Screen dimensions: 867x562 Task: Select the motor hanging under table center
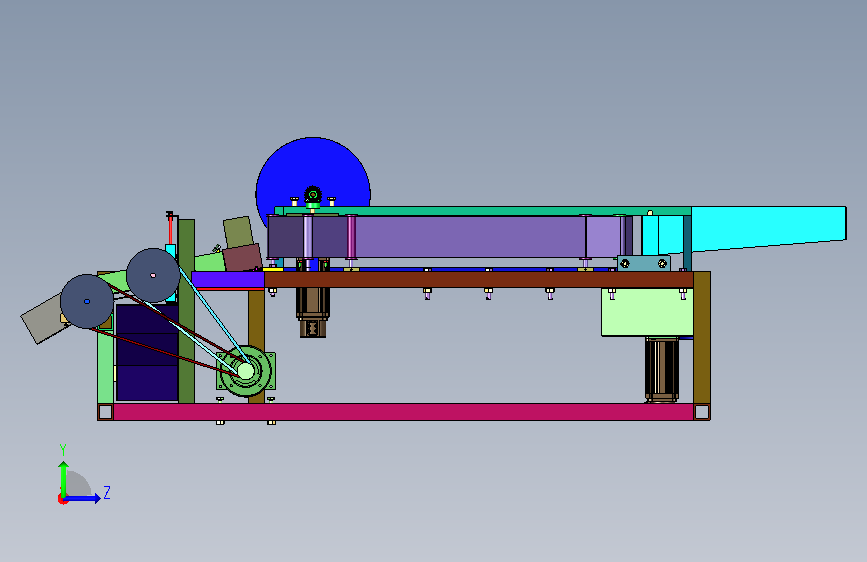click(x=313, y=313)
